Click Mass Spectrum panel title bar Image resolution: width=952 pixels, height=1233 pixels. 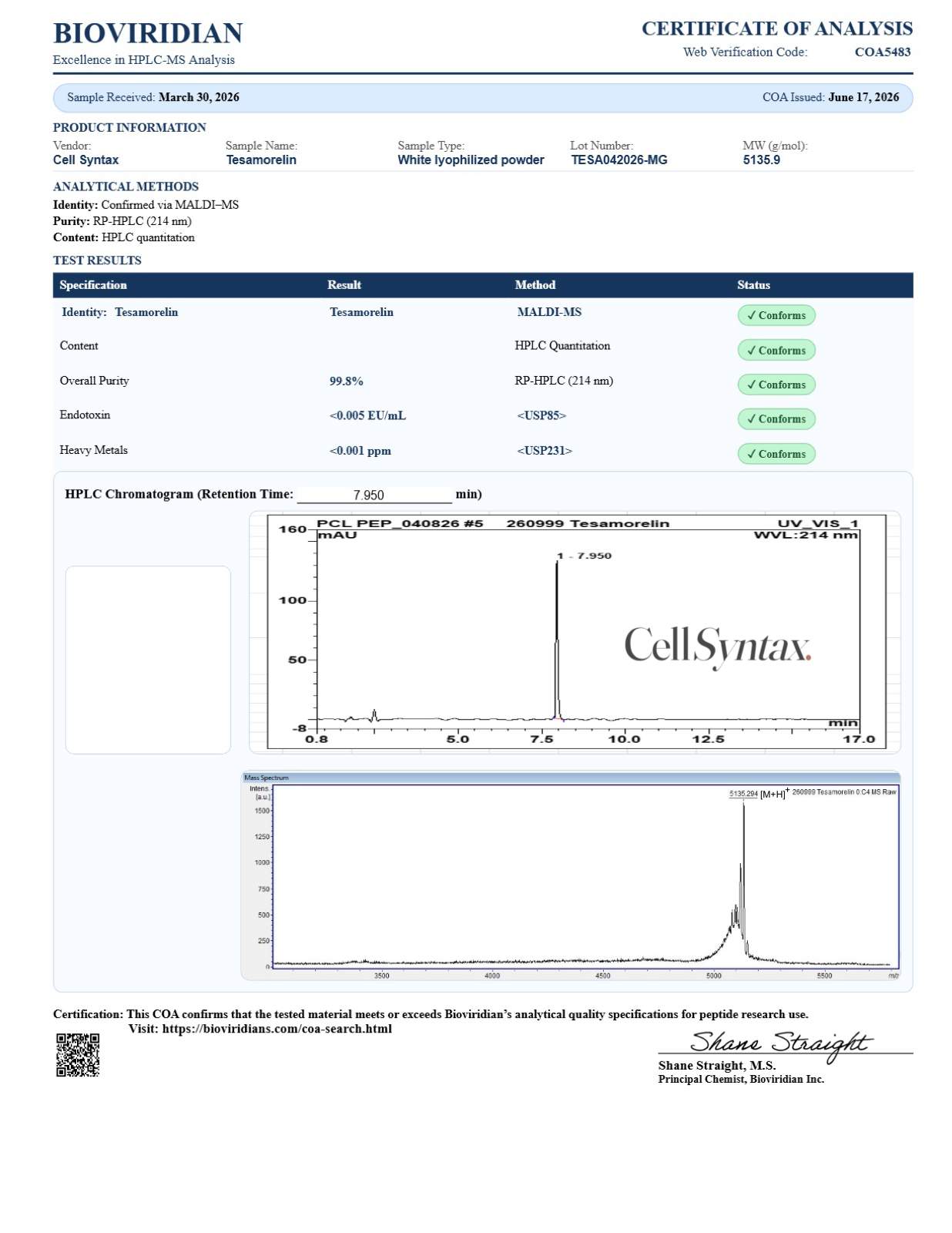tap(571, 778)
